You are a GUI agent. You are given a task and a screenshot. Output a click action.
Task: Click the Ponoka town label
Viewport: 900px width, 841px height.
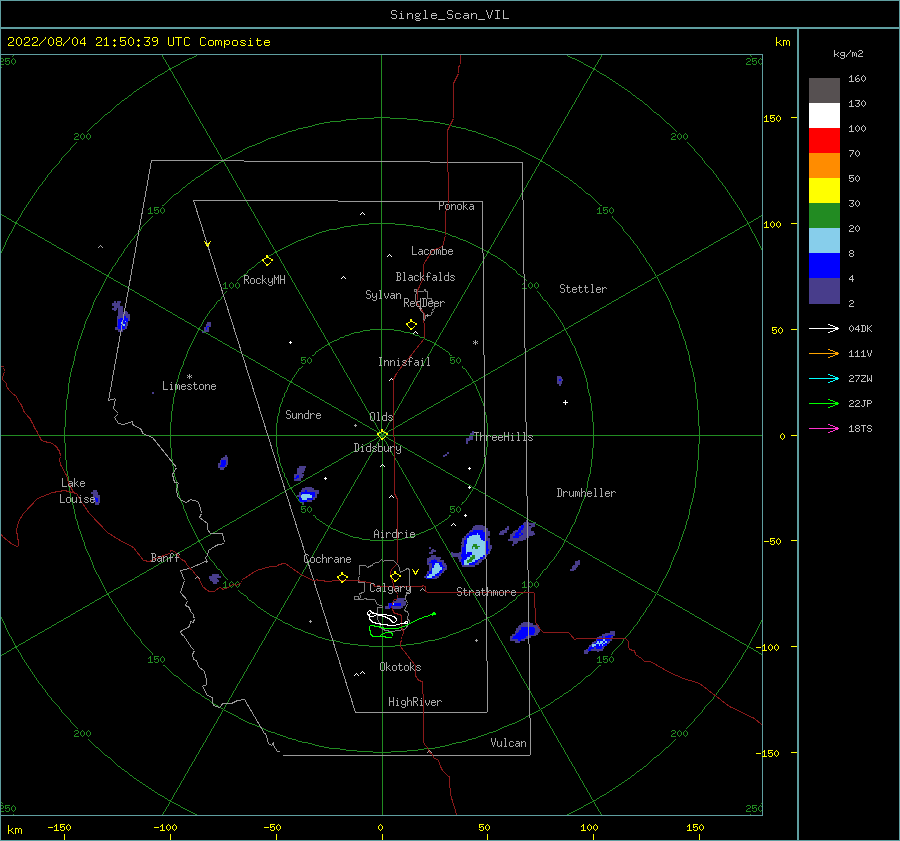click(x=456, y=206)
